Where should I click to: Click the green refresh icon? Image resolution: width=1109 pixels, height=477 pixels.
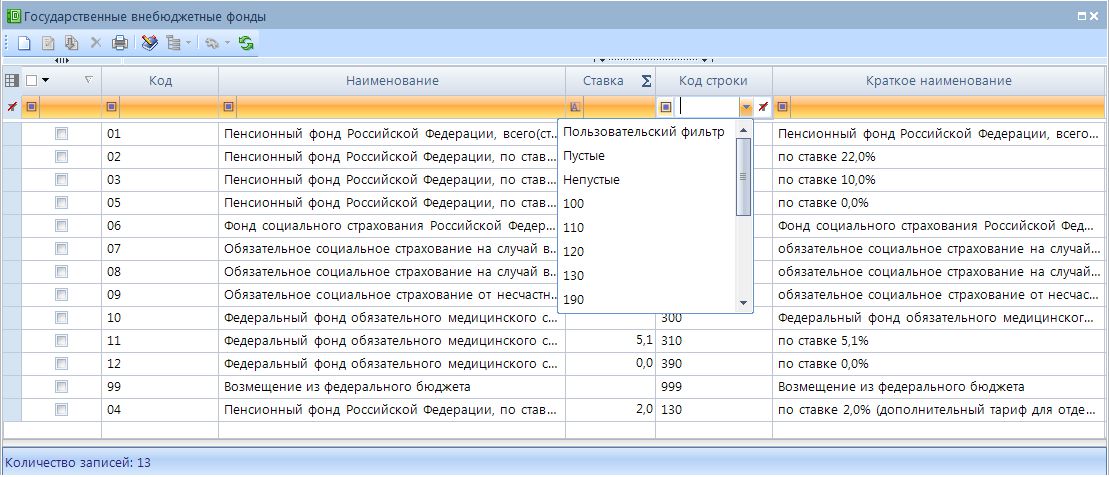(245, 43)
